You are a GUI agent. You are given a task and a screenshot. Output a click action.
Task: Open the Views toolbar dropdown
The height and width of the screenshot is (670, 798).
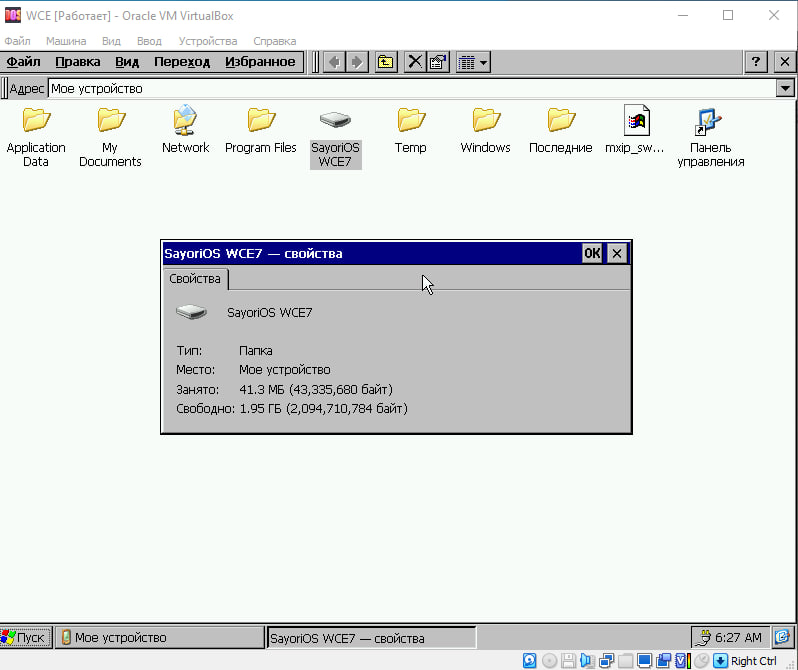click(x=473, y=62)
